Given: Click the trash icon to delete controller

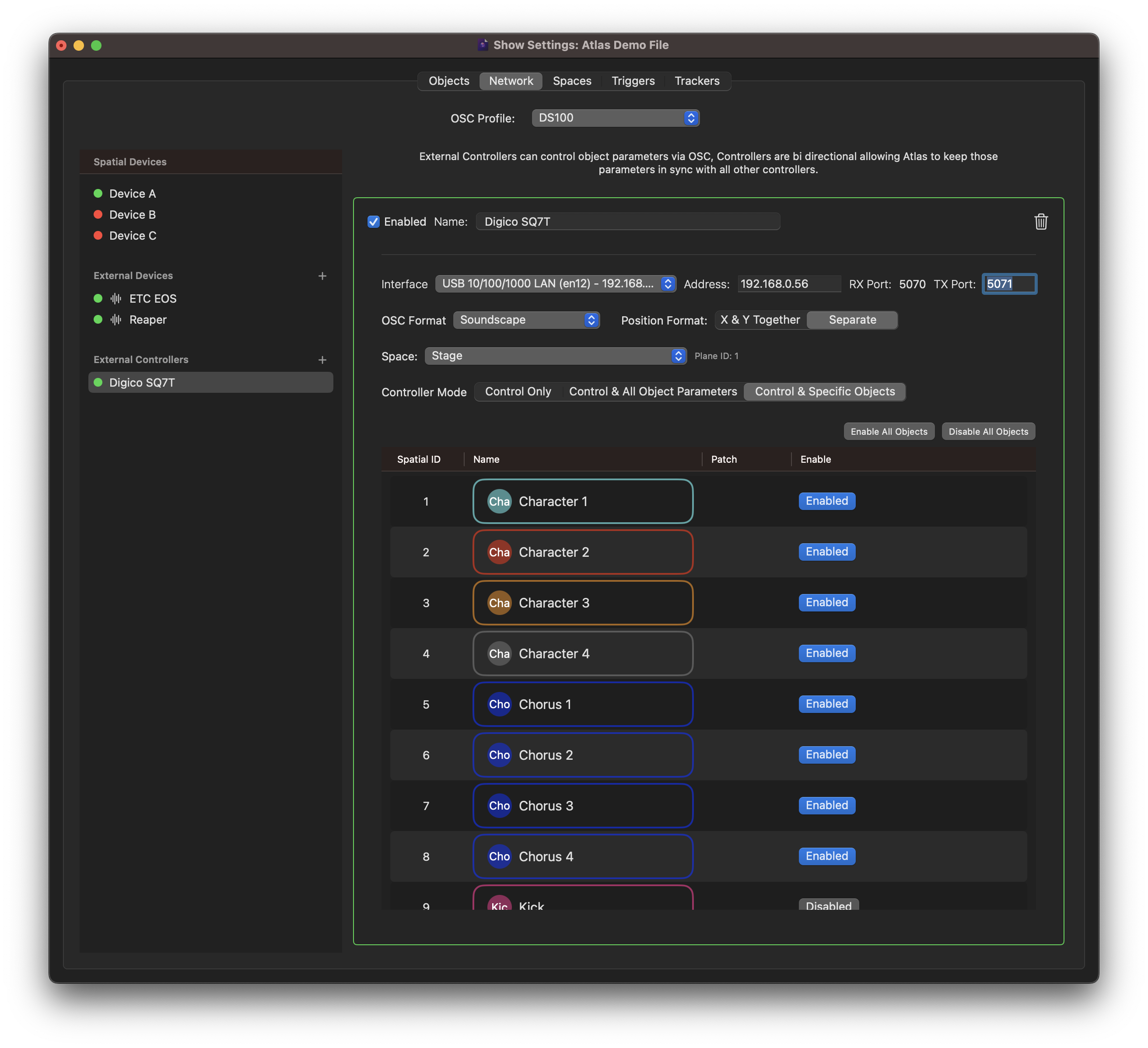Looking at the screenshot, I should pyautogui.click(x=1040, y=221).
